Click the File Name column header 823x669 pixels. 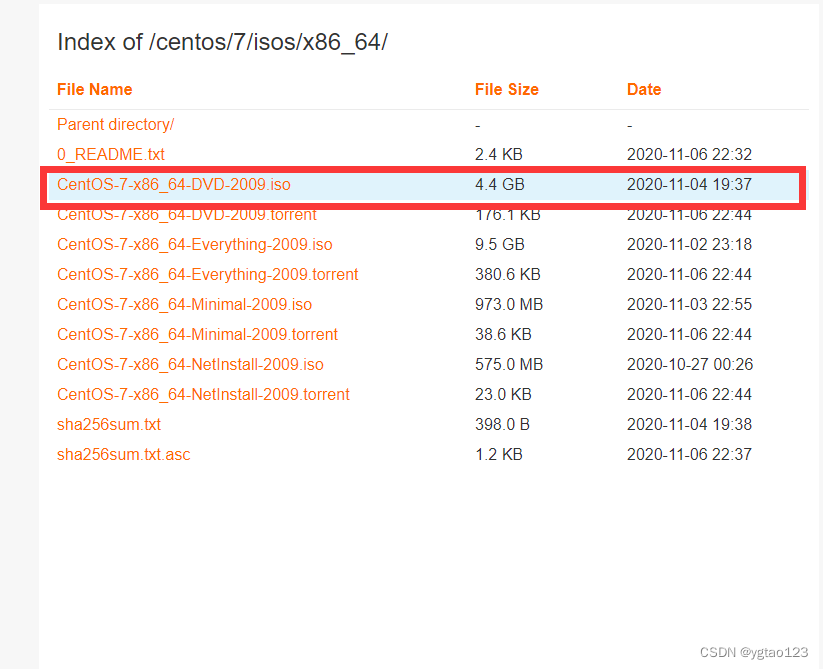(94, 89)
